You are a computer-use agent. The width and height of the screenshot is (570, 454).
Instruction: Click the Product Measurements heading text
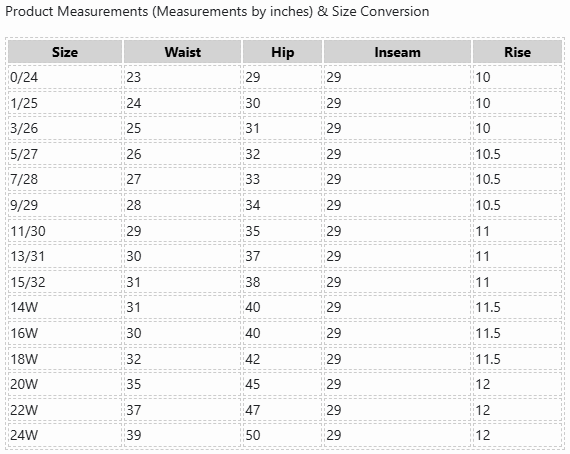[x=217, y=12]
